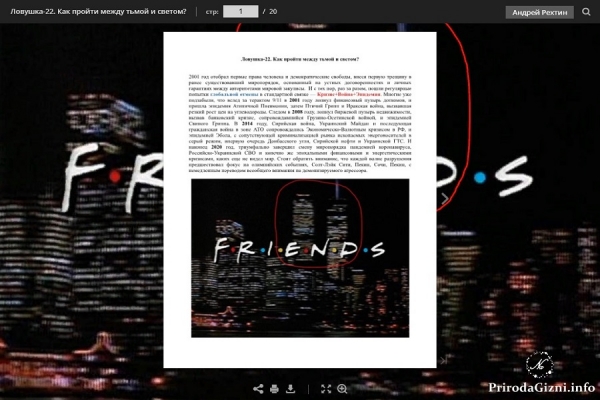This screenshot has width=600, height=400.
Task: Print the document using printer icon
Action: tap(274, 389)
